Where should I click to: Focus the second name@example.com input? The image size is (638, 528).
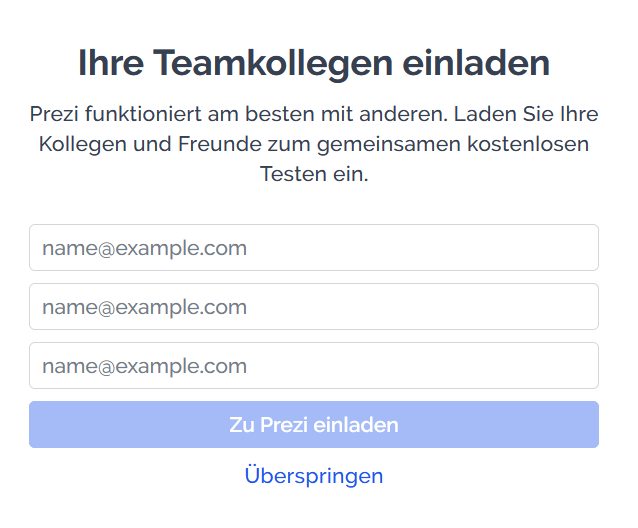(x=313, y=307)
